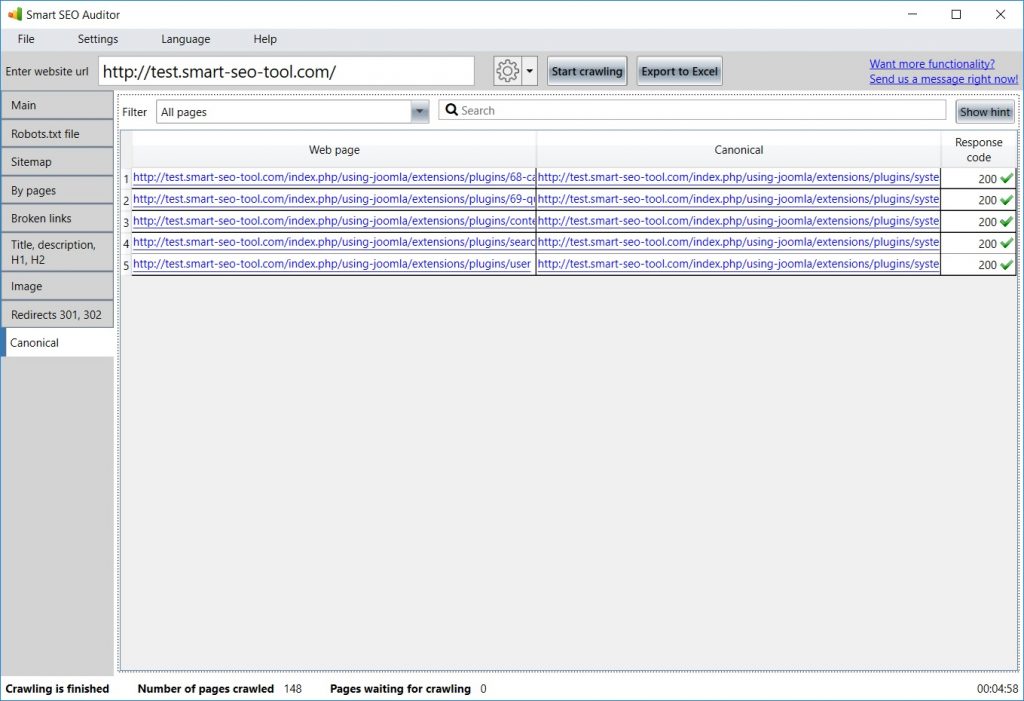The height and width of the screenshot is (701, 1024).
Task: Click the elapsed time 00:04:58
Action: 997,689
